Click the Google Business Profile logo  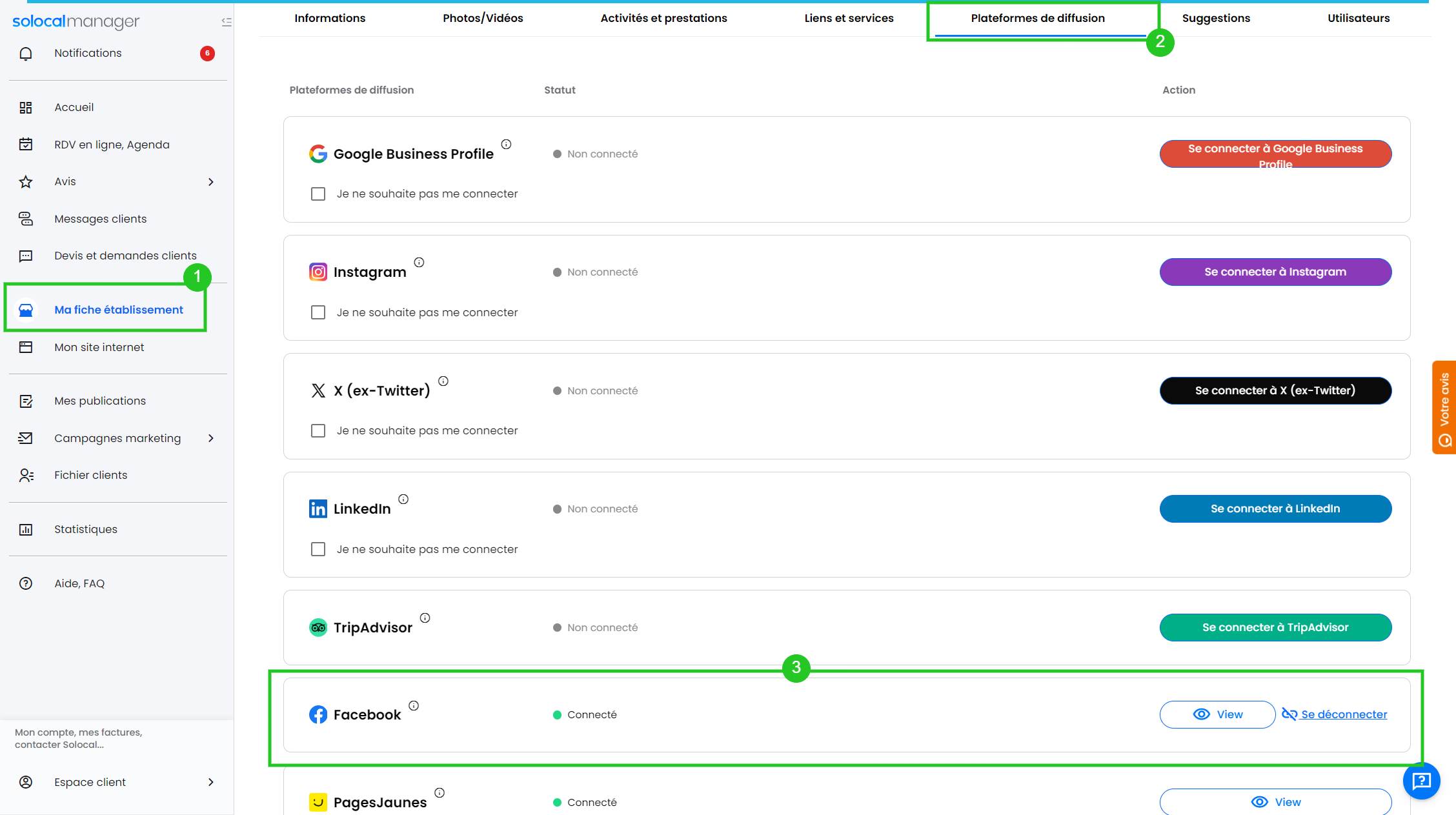coord(318,154)
